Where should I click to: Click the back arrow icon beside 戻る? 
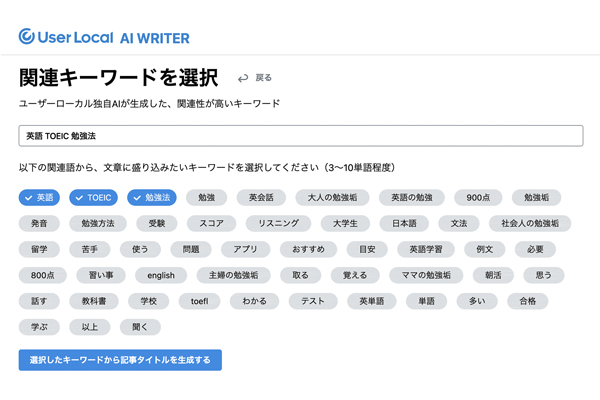coord(243,77)
